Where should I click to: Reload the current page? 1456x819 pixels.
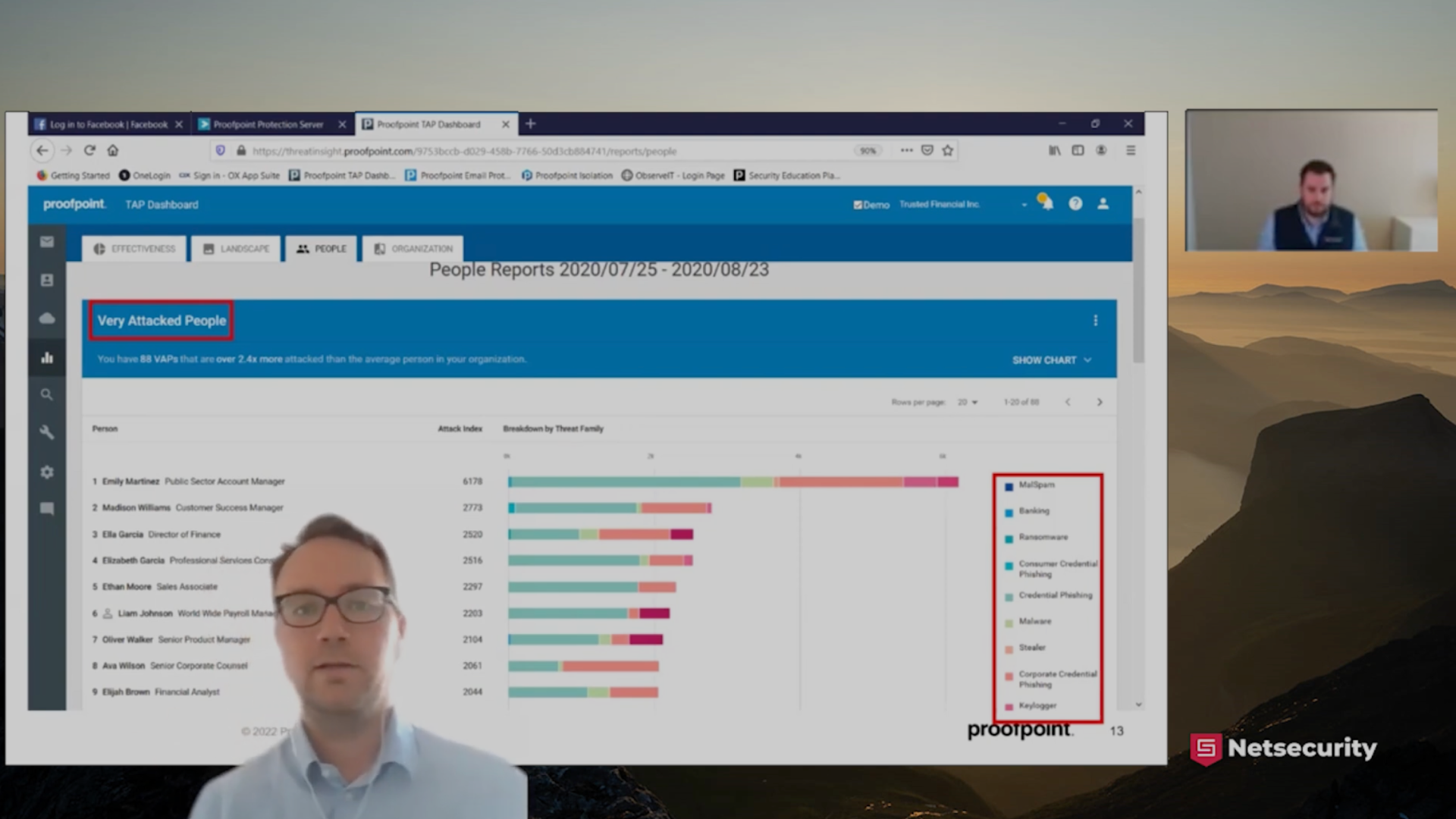pyautogui.click(x=89, y=150)
